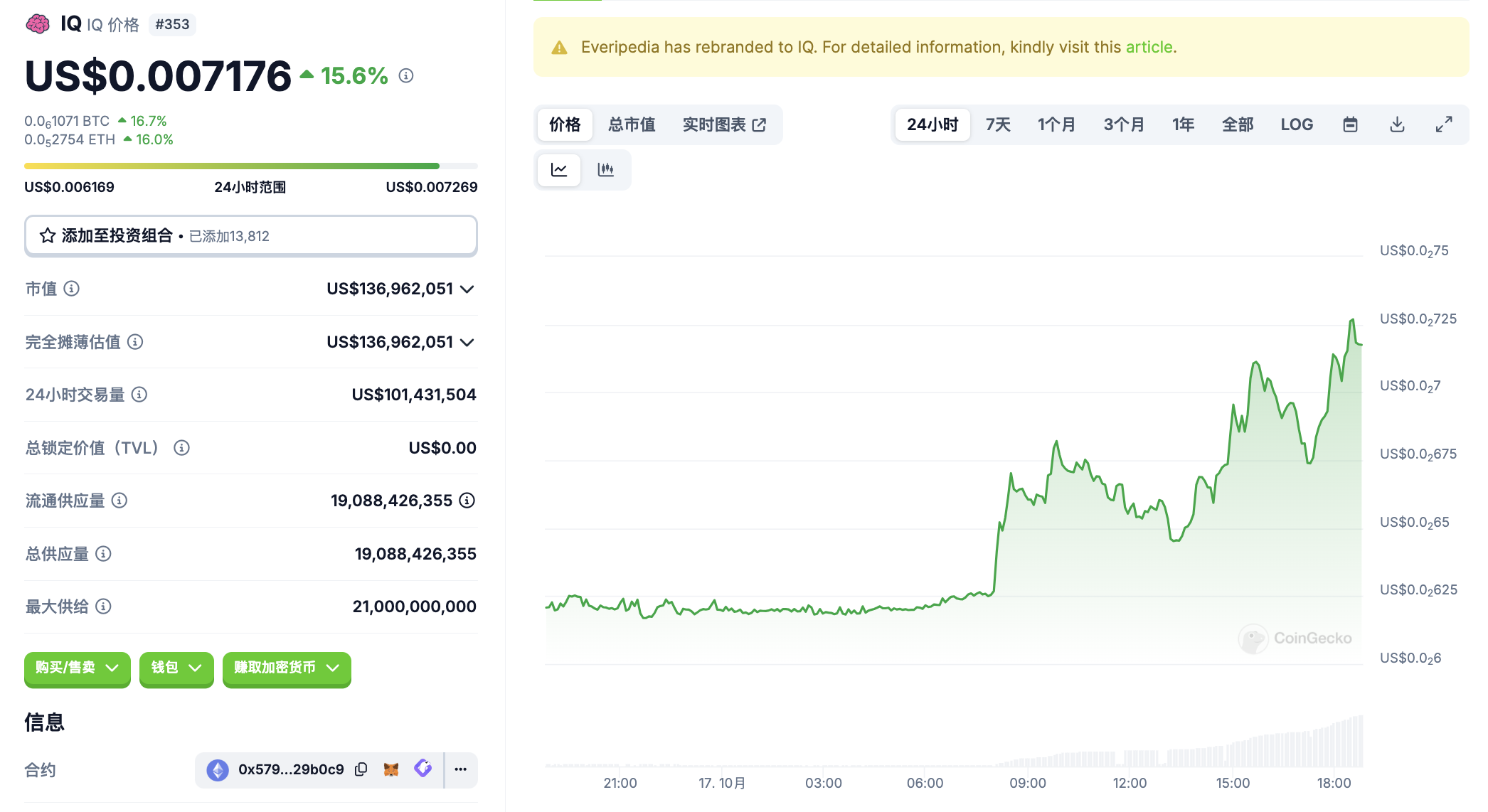Select the 1年 range tab
This screenshot has width=1488, height=812.
click(x=1183, y=124)
